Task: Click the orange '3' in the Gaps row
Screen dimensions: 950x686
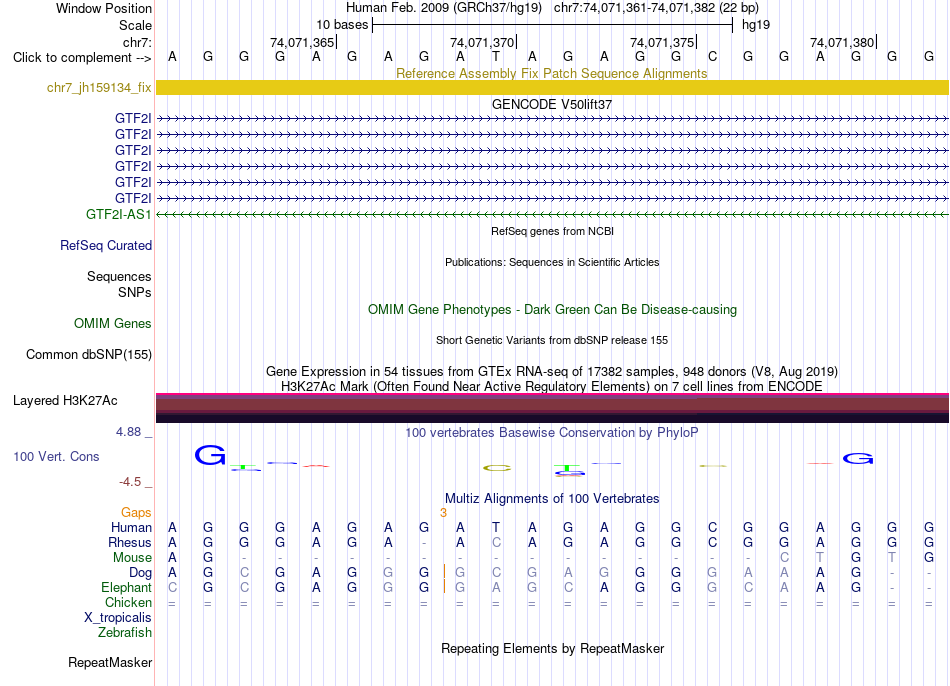Action: tap(443, 513)
